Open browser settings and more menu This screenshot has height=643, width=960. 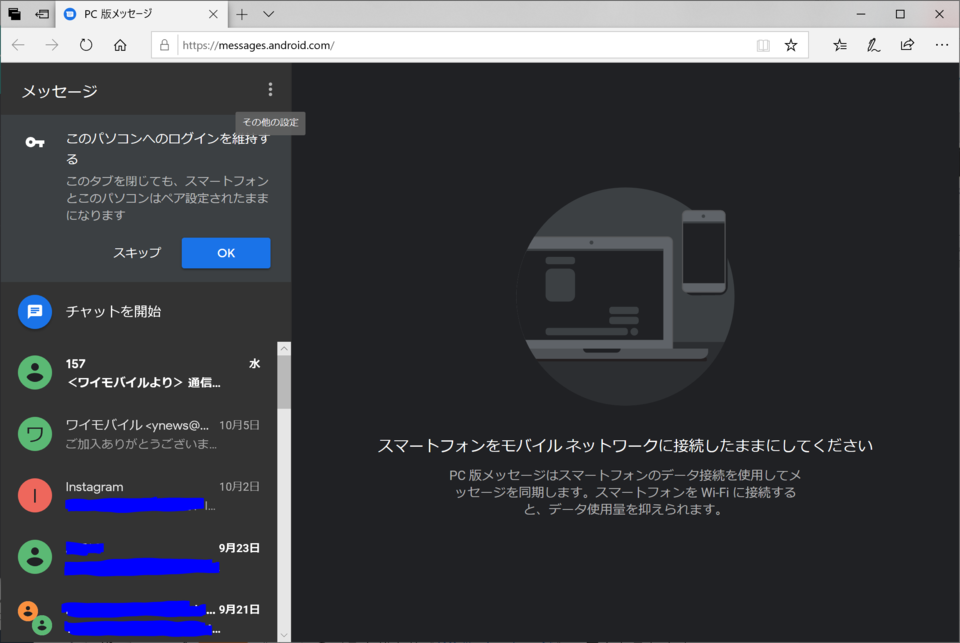click(942, 45)
